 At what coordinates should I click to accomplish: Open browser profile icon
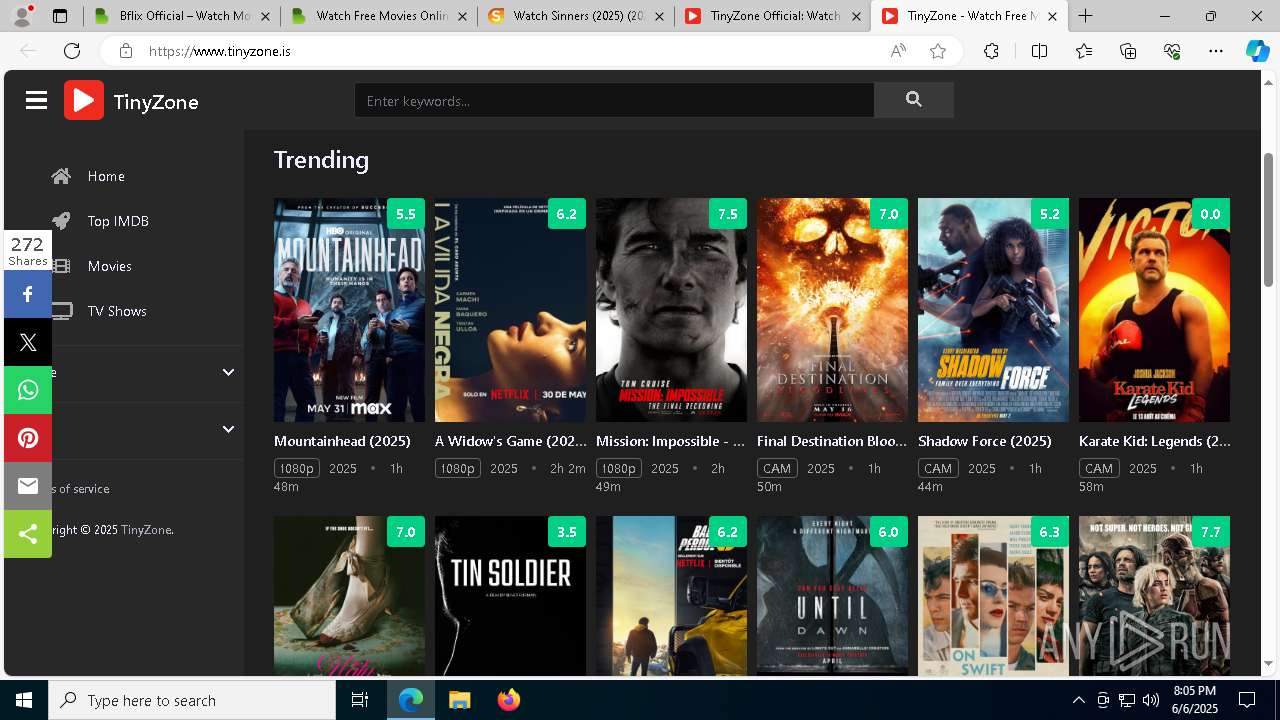(22, 15)
